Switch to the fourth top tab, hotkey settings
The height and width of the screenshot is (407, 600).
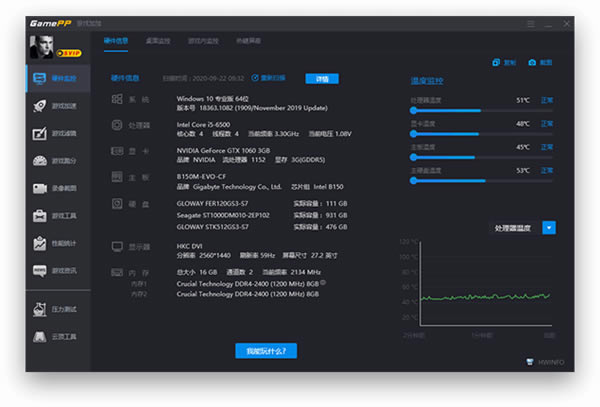pyautogui.click(x=248, y=41)
